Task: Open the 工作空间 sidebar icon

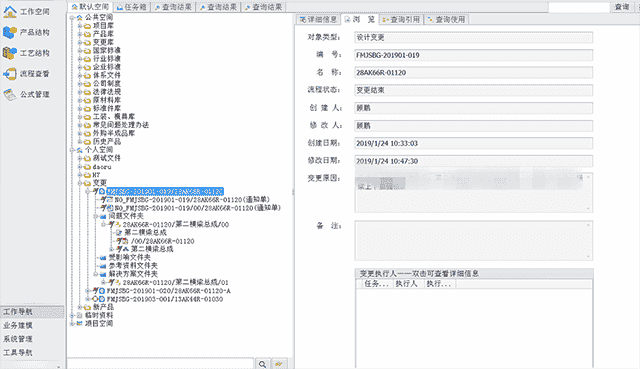Action: tap(10, 12)
